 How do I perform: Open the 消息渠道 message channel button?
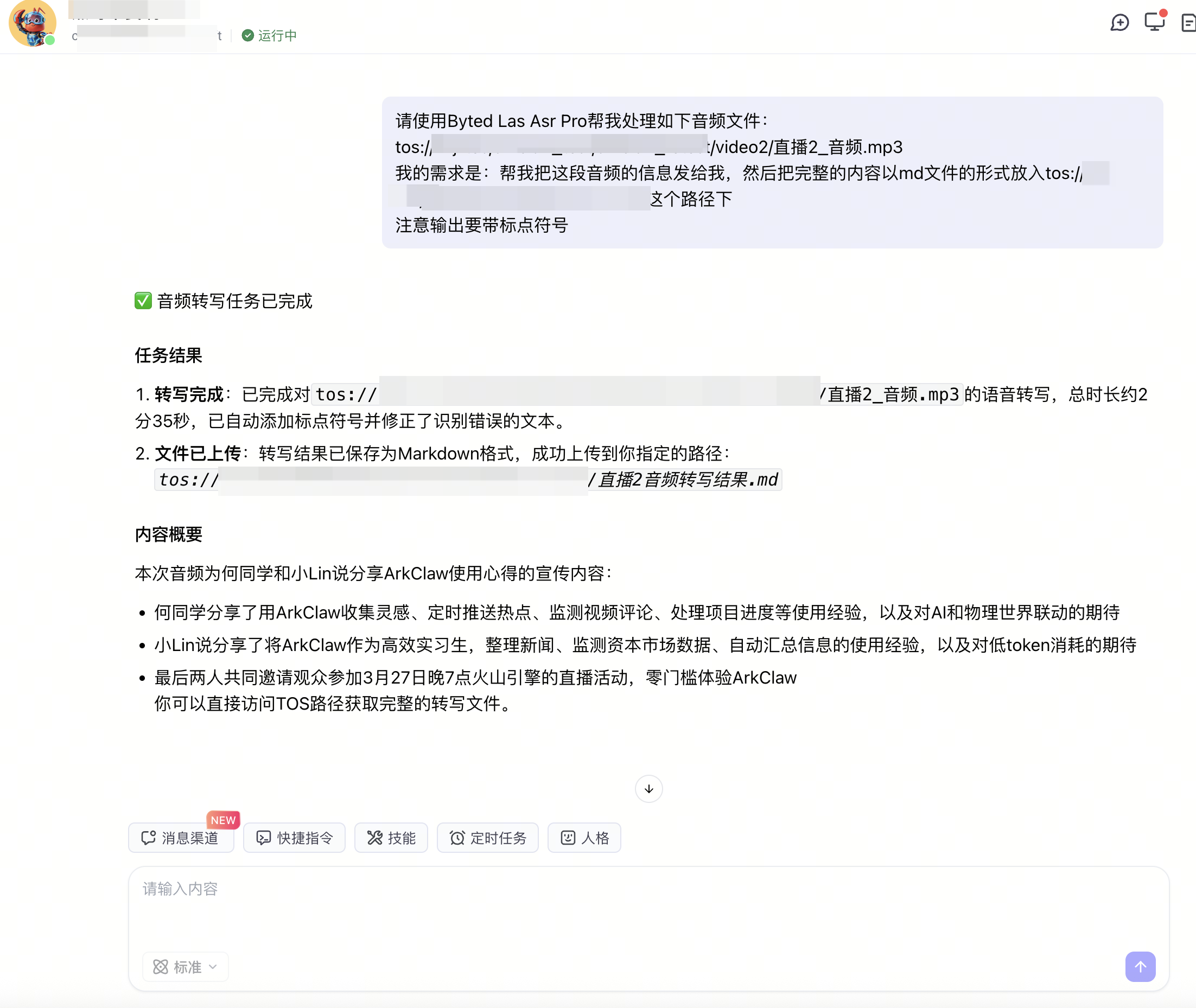181,838
